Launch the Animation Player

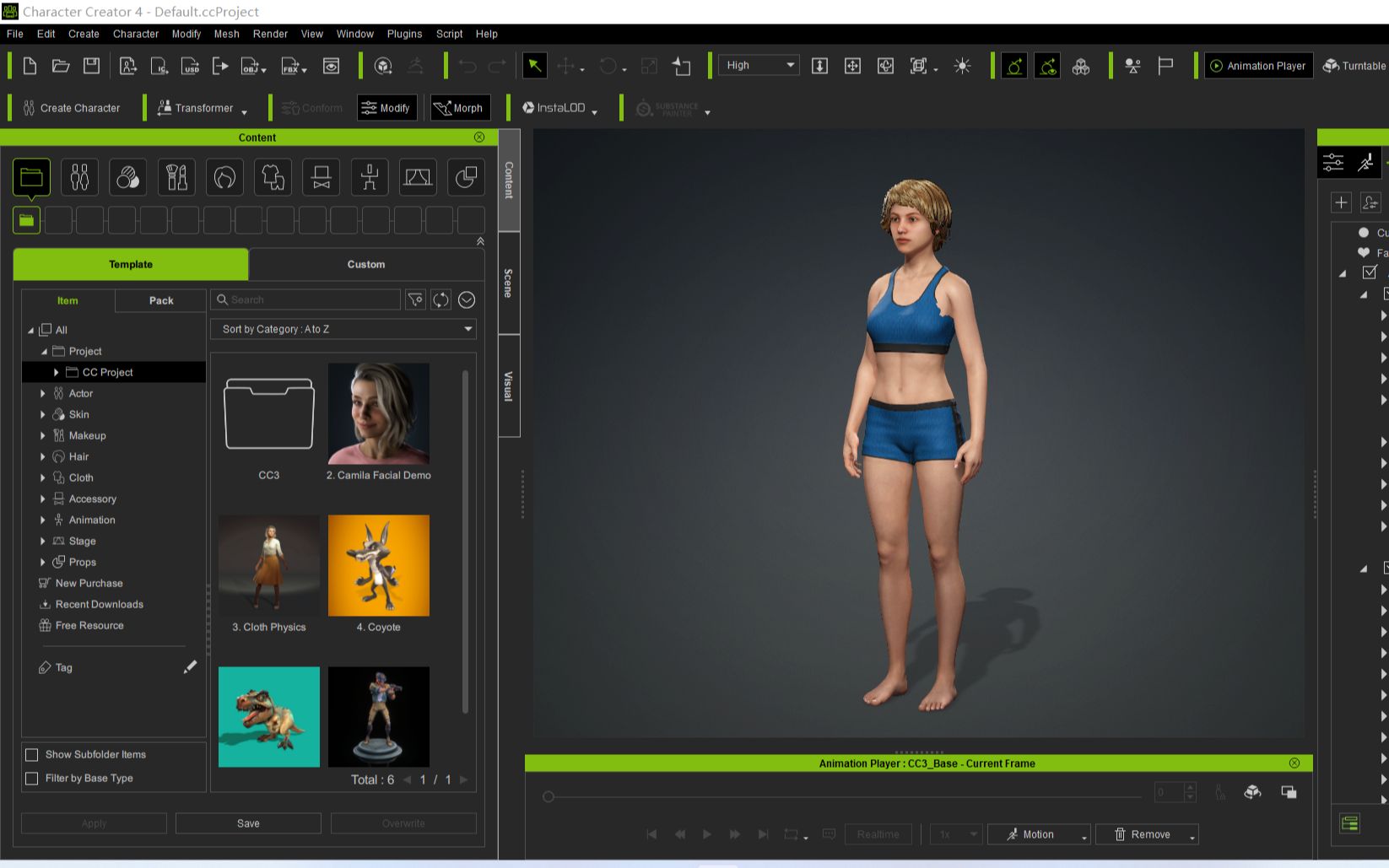(1258, 65)
